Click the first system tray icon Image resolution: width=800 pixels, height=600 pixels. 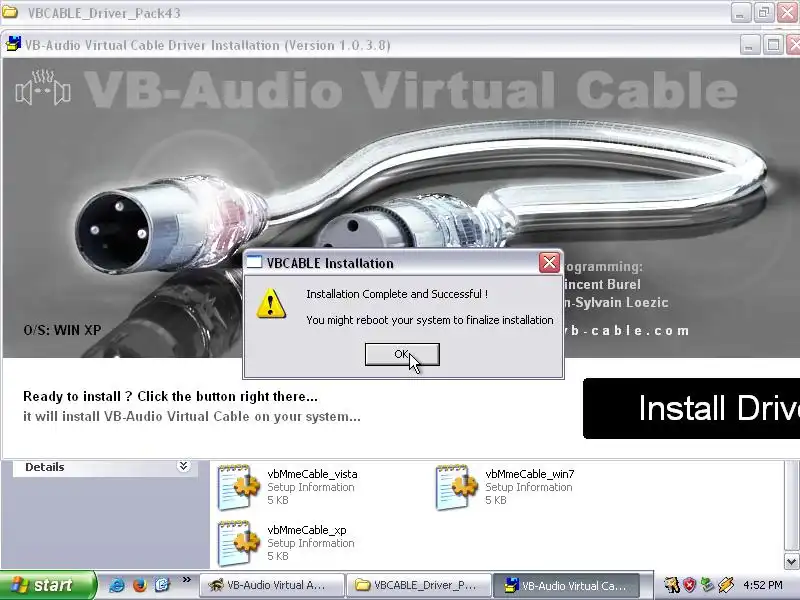pos(671,585)
